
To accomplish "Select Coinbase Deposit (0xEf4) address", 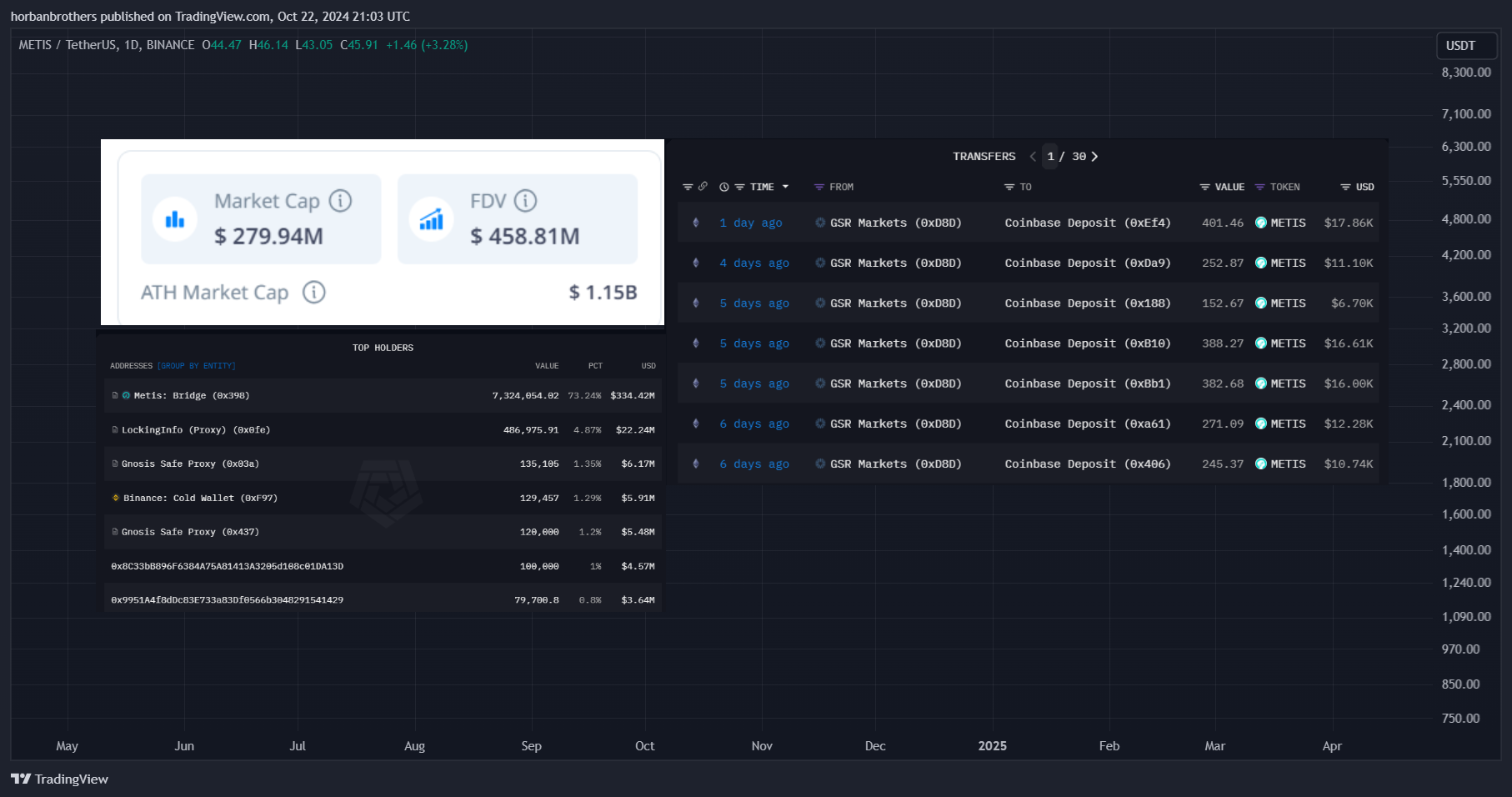I will [x=1088, y=223].
